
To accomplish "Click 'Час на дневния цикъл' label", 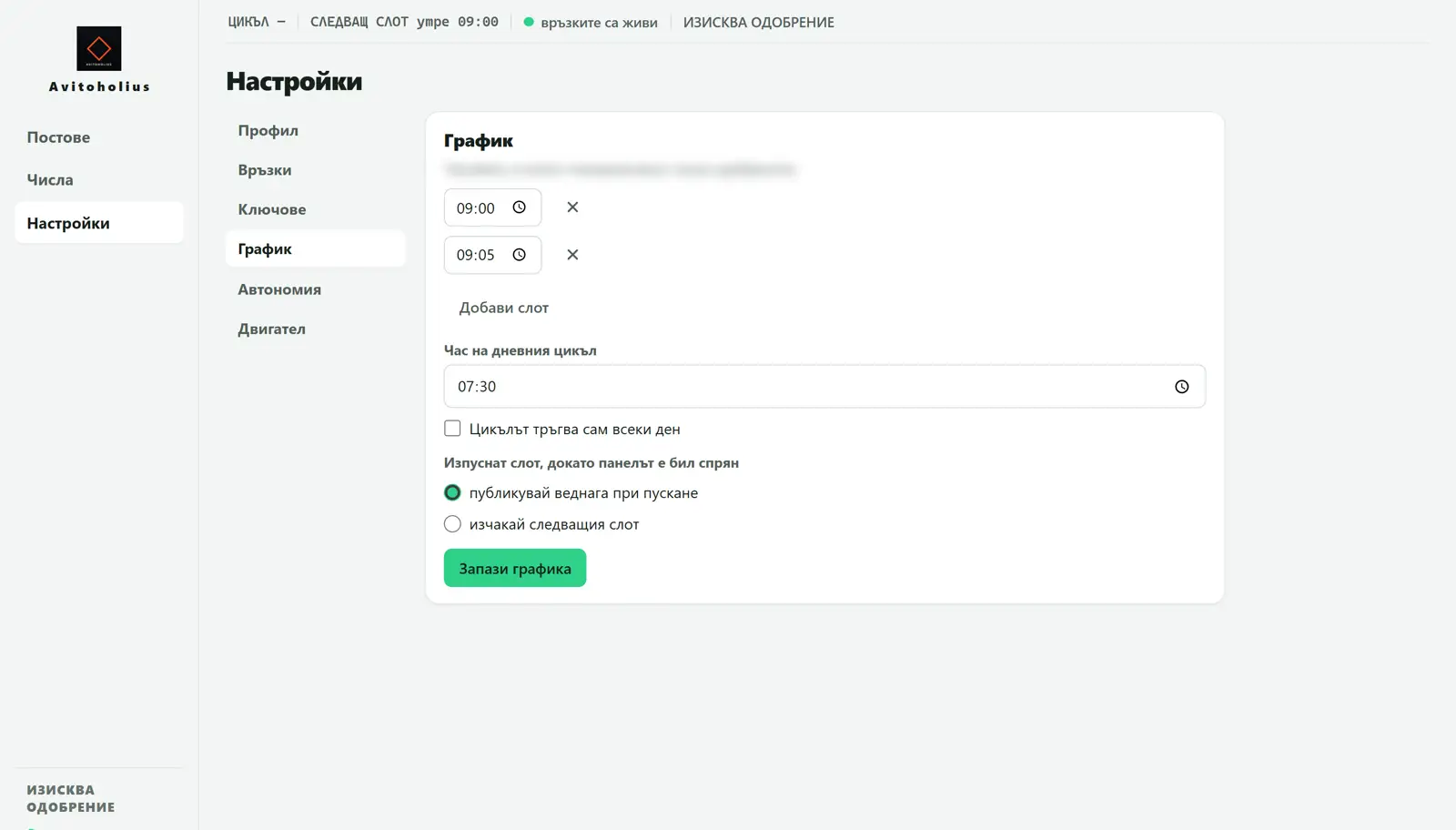I will click(521, 350).
